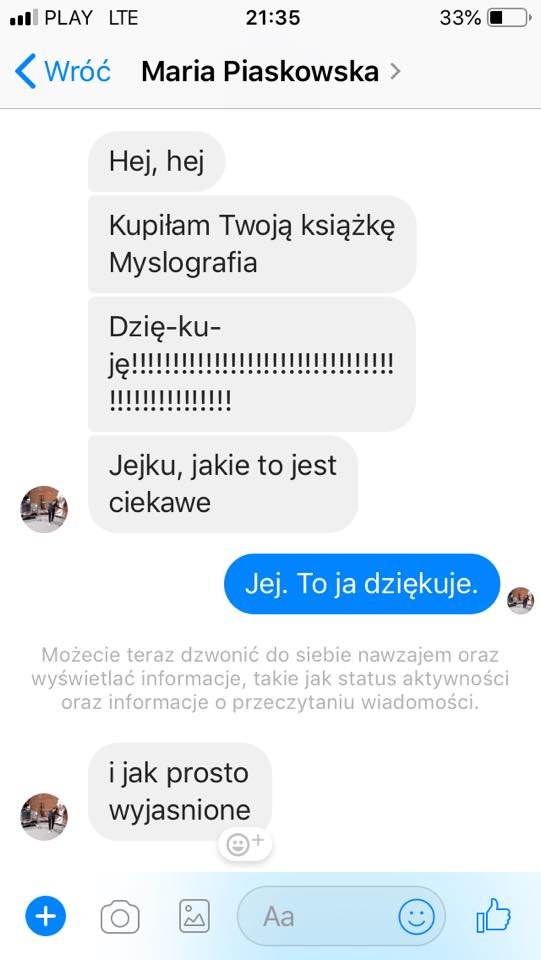Image resolution: width=541 pixels, height=960 pixels.
Task: Tap the battery indicator in the status bar
Action: coord(509,18)
